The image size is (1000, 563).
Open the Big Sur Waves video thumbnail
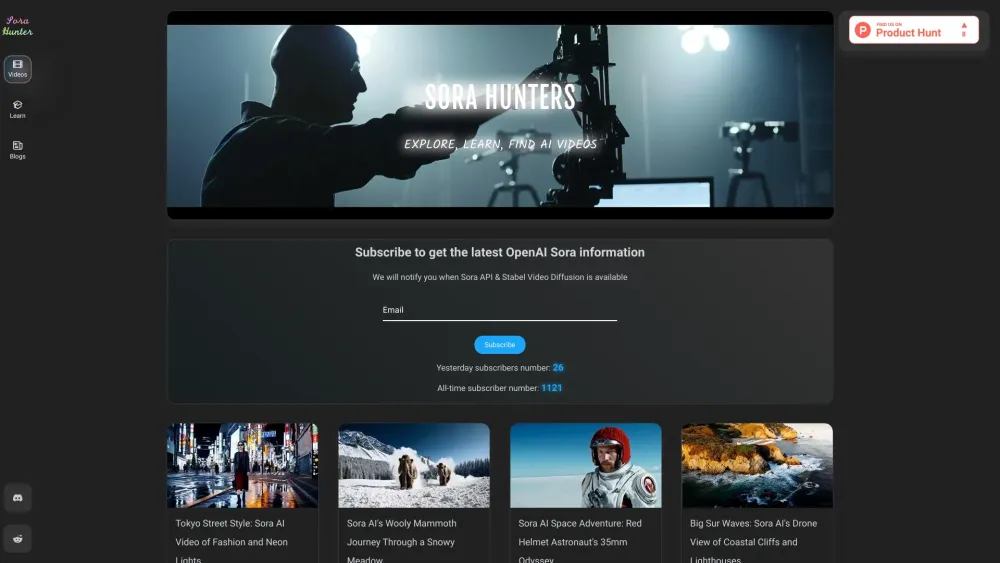[x=757, y=465]
